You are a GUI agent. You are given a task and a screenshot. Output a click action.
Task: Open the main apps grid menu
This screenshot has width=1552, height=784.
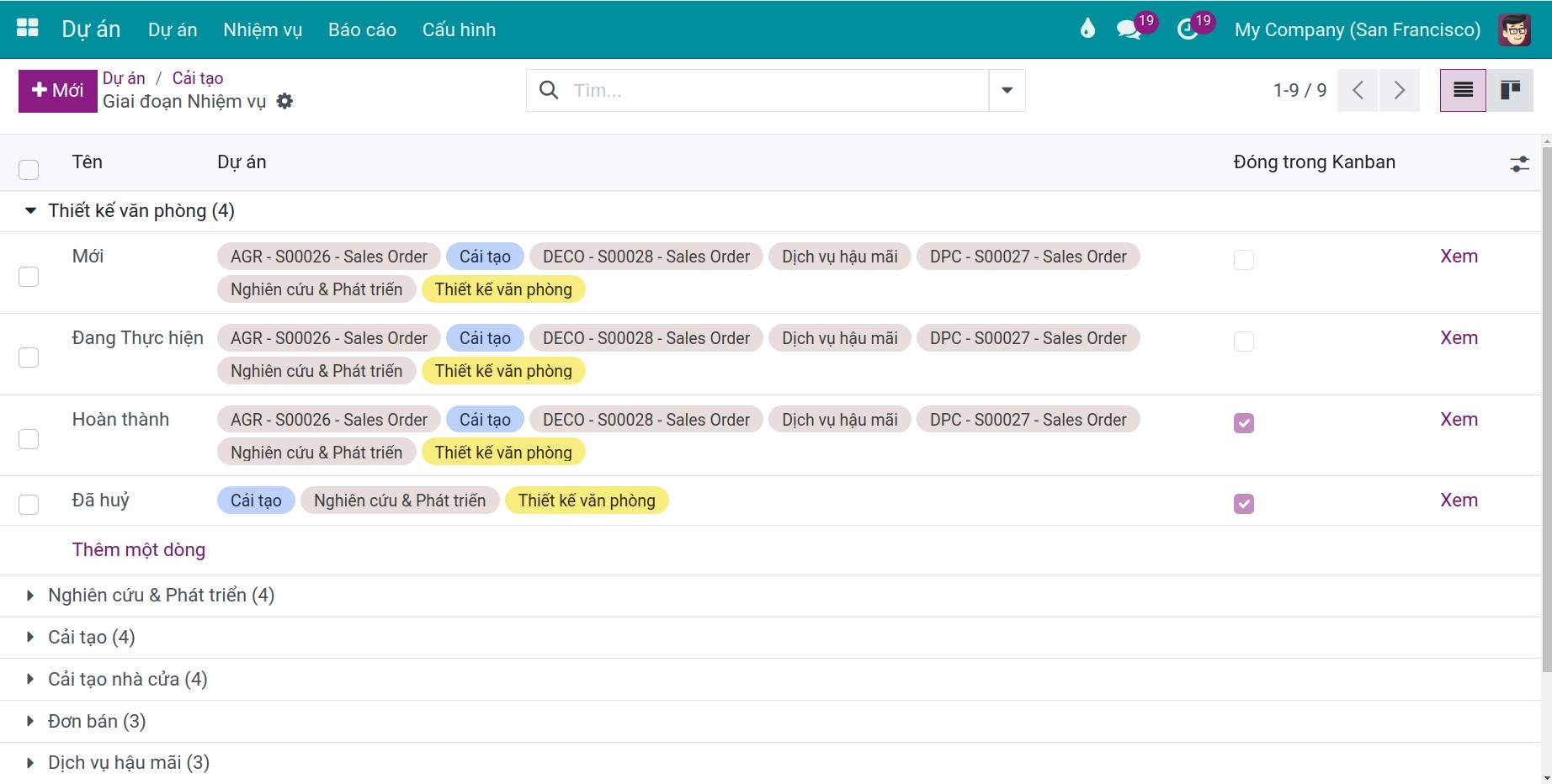pos(28,29)
